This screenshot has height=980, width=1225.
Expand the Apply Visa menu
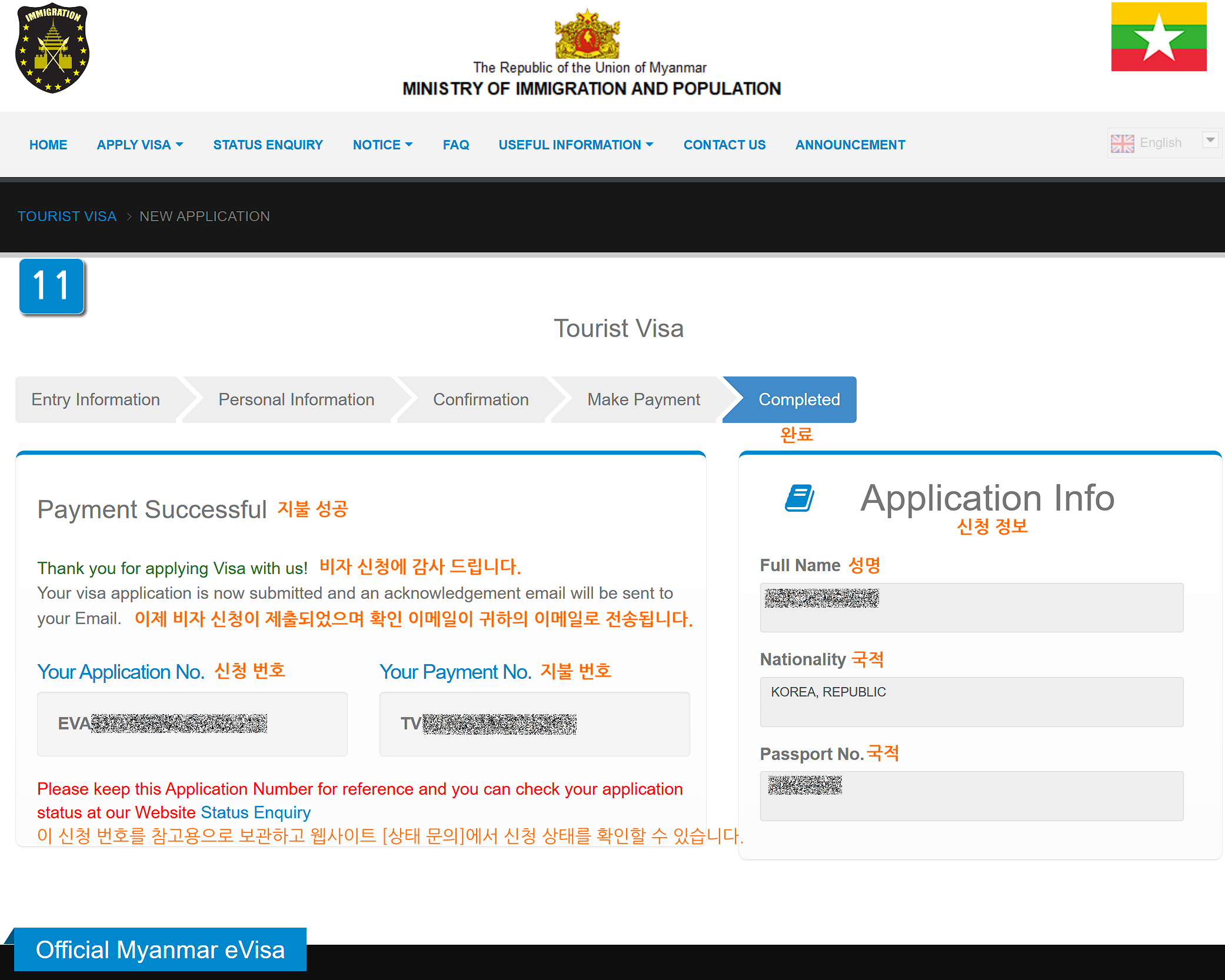[140, 145]
